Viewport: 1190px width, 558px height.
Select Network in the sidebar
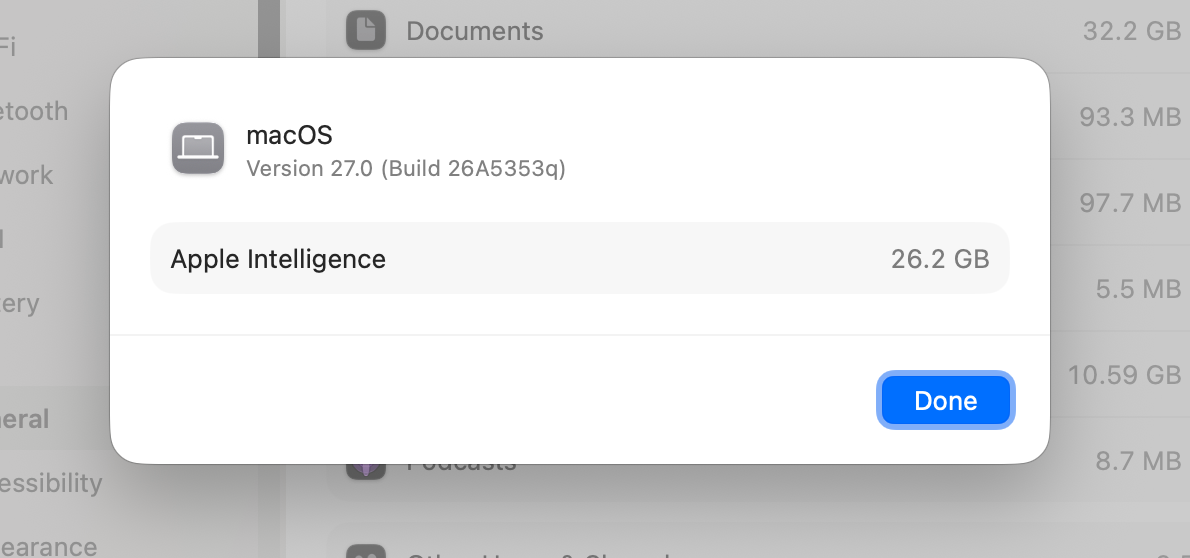[27, 175]
